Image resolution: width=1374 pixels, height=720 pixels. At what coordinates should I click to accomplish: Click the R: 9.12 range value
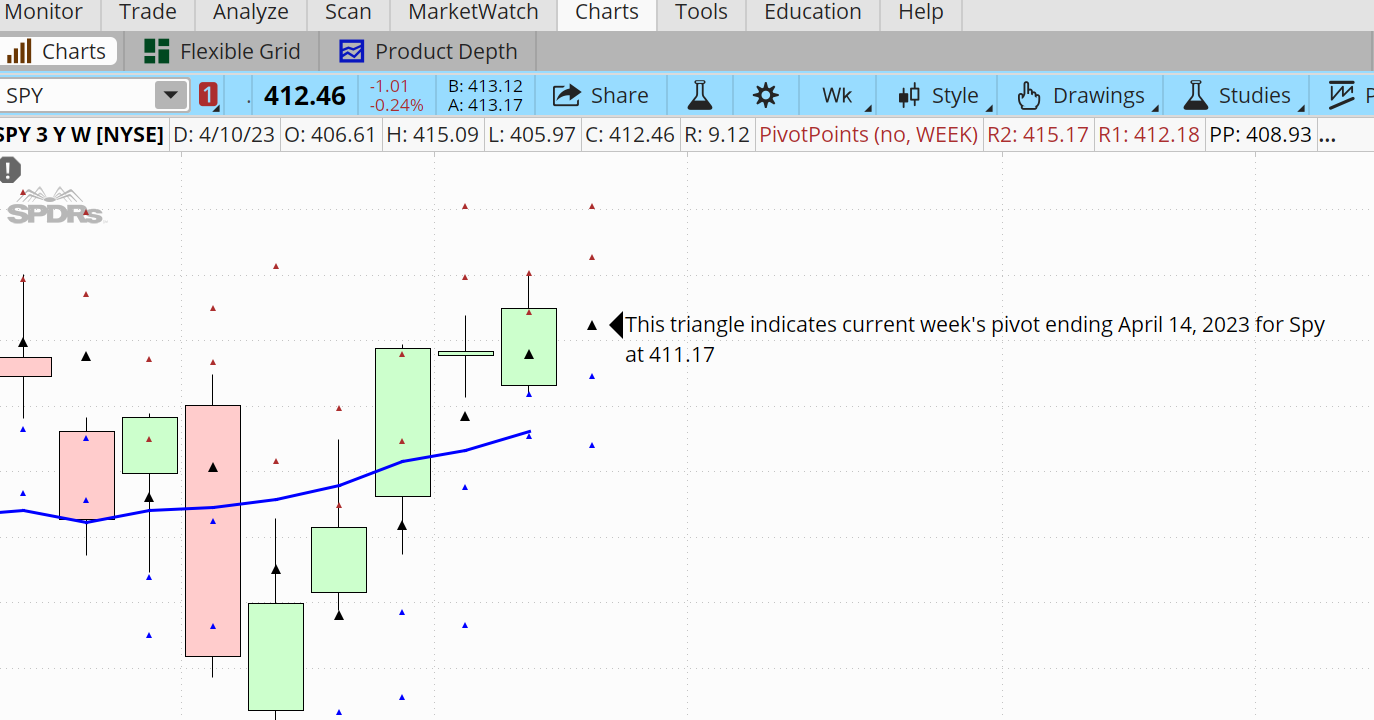click(x=716, y=134)
